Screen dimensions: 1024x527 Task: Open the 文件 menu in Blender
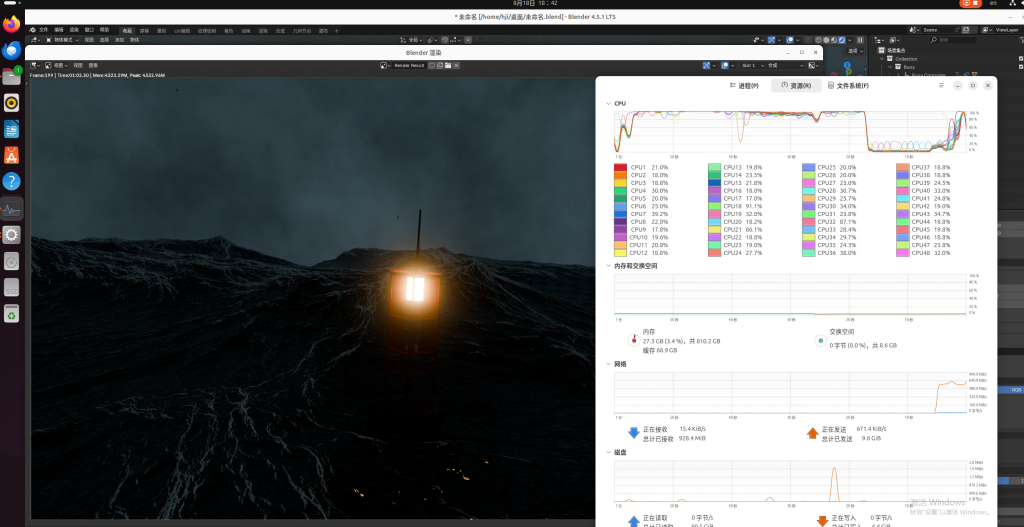tap(43, 30)
